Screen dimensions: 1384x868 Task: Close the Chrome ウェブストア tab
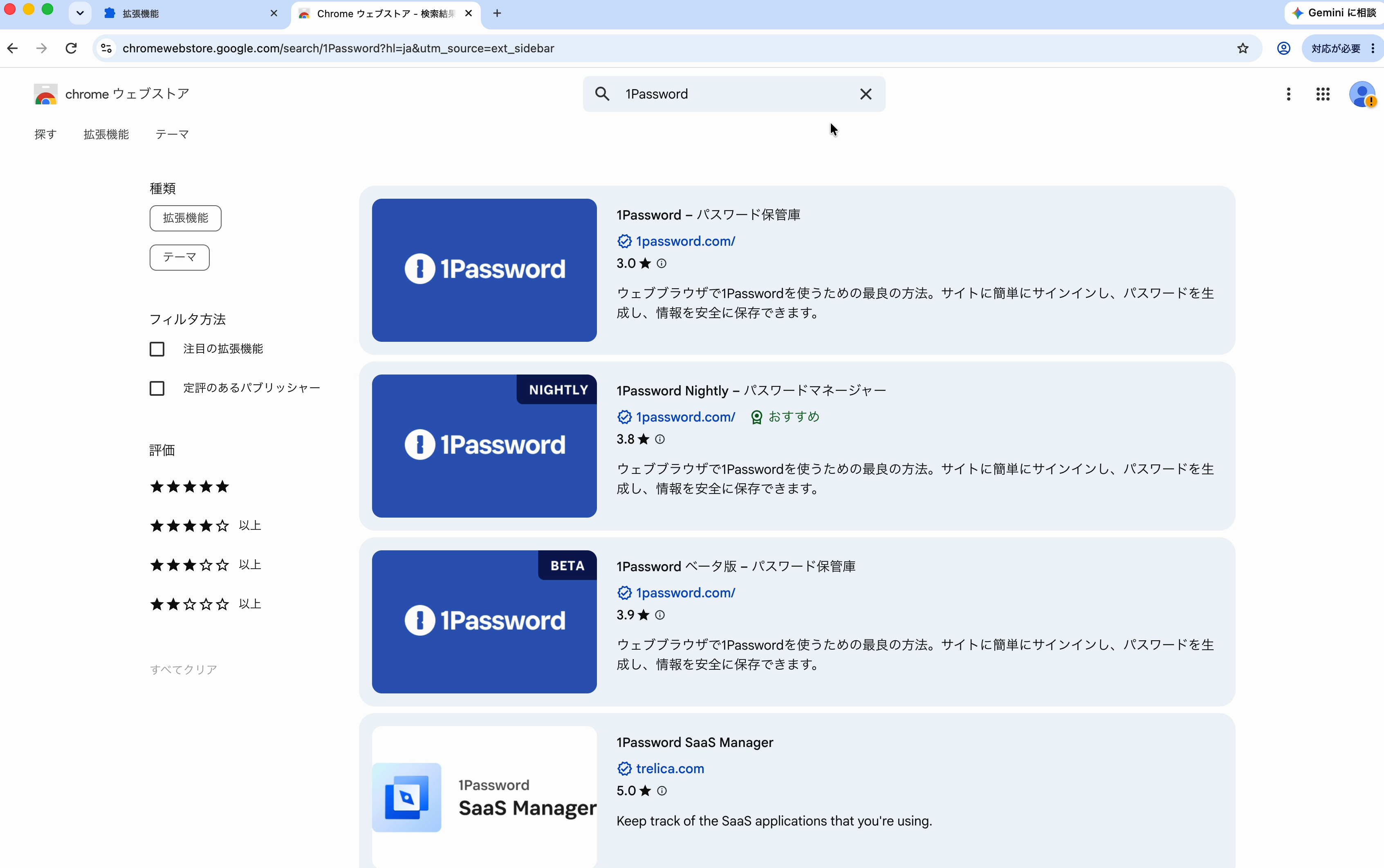coord(469,13)
